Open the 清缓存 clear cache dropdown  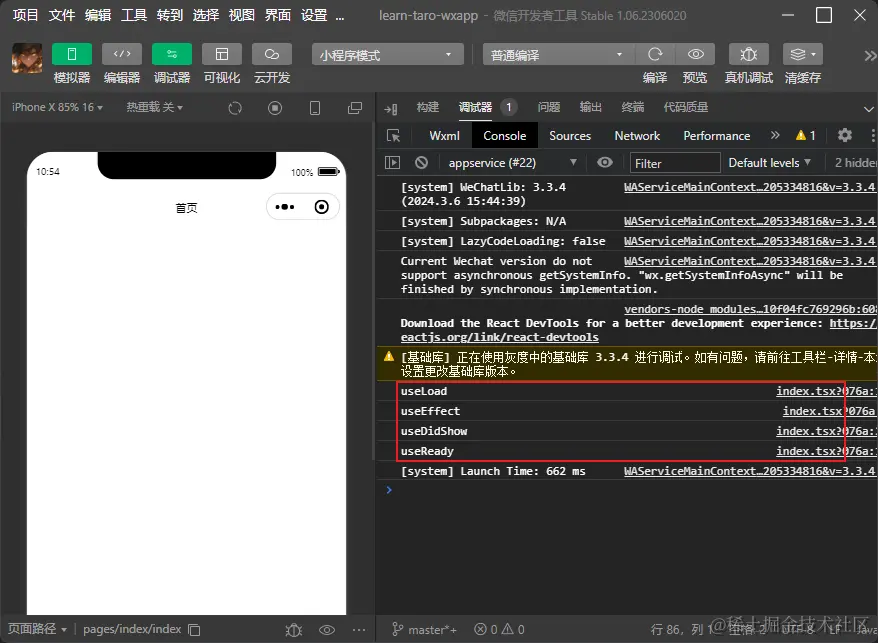point(803,54)
